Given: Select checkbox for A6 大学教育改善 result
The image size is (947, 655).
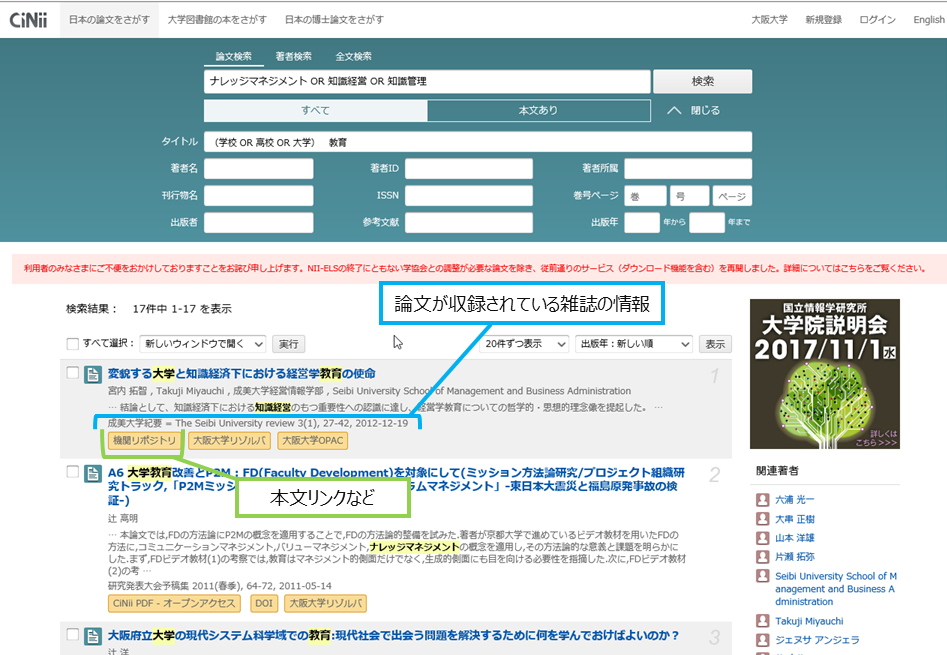Looking at the screenshot, I should (x=72, y=471).
